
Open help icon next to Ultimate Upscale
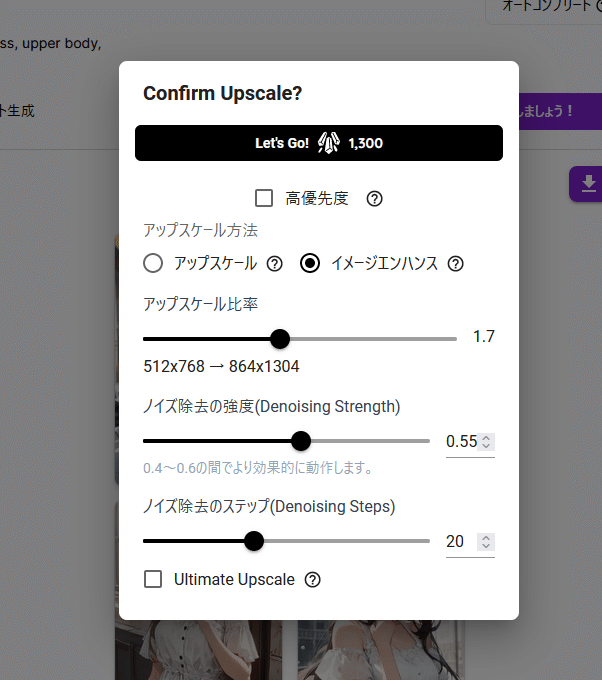click(x=313, y=579)
